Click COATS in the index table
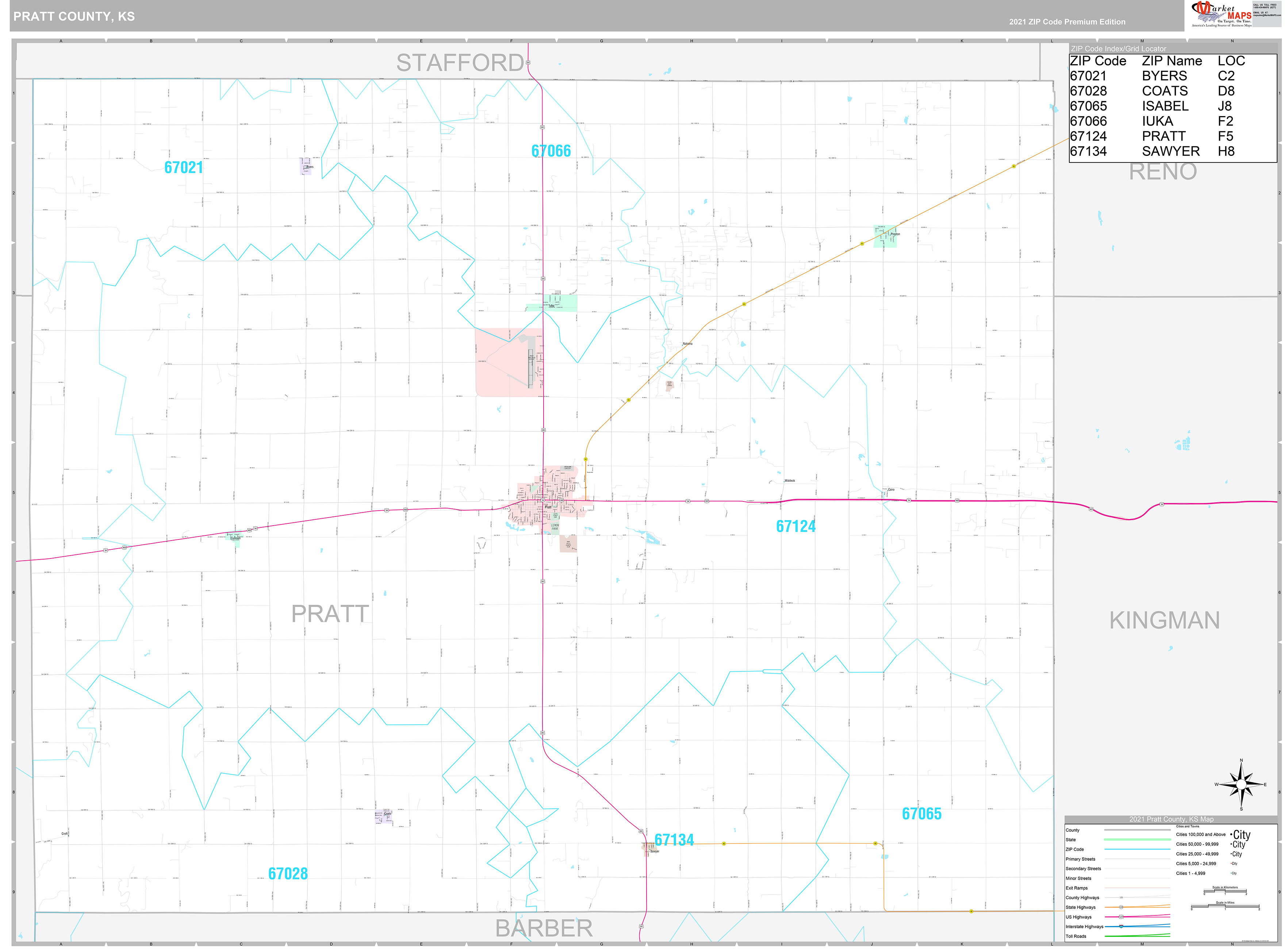This screenshot has width=1288, height=949. click(x=1165, y=91)
